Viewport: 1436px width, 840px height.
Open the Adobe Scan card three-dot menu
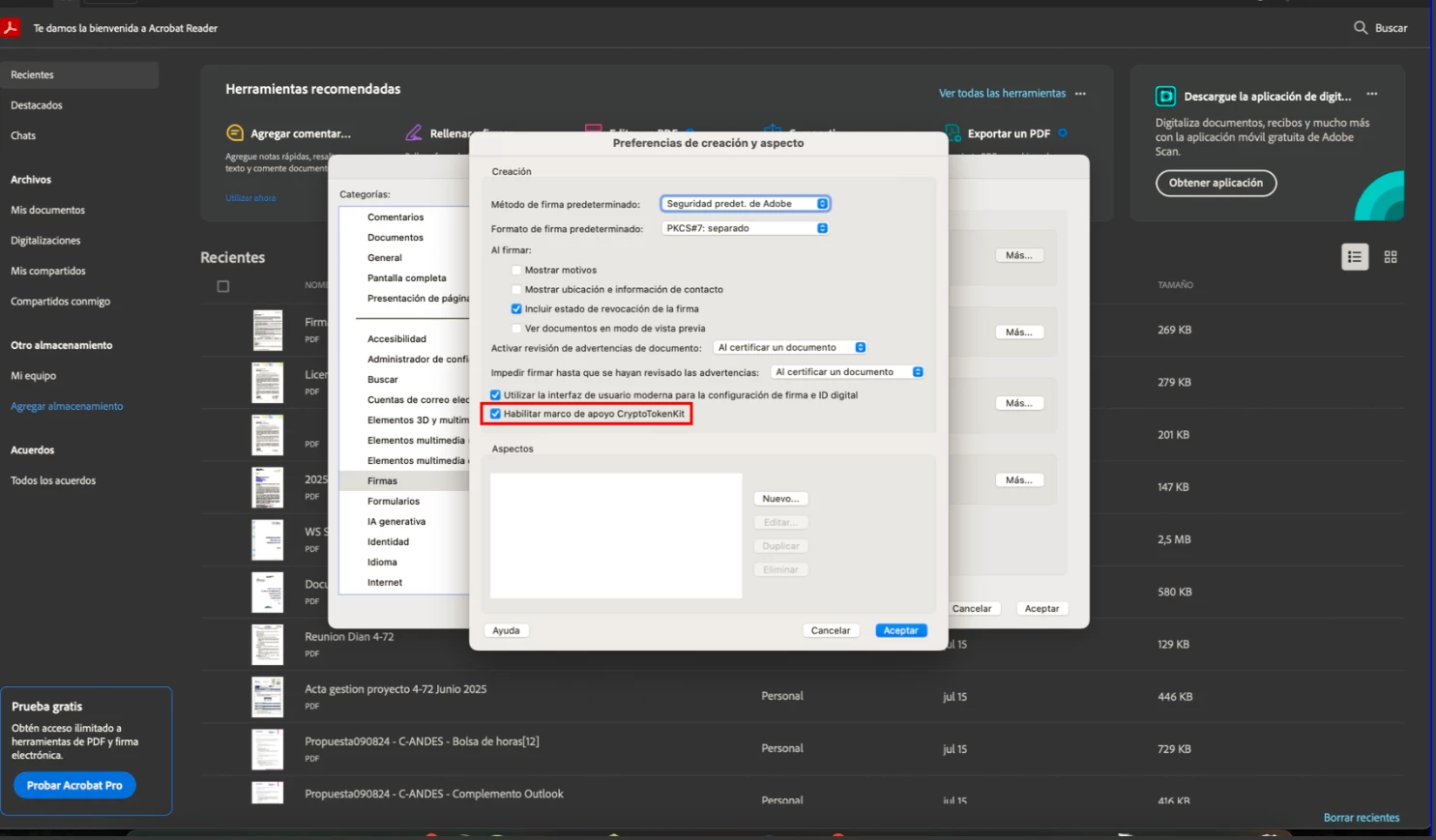point(1372,94)
